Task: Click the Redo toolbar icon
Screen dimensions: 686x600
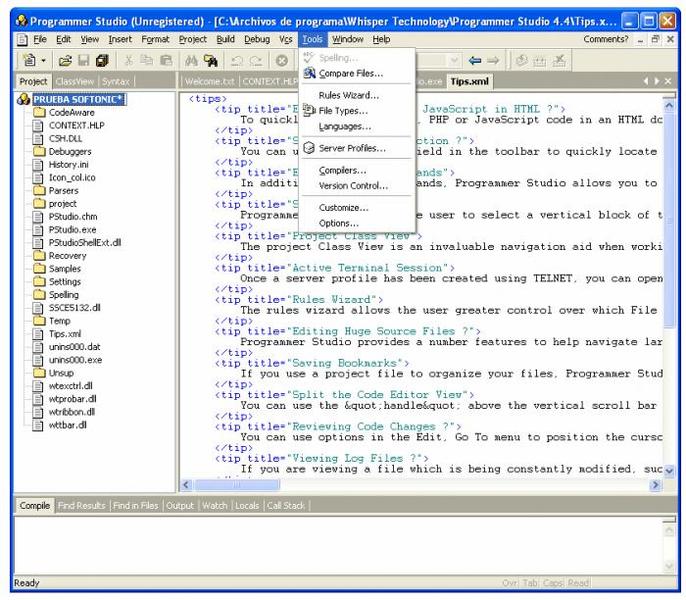Action: 256,60
